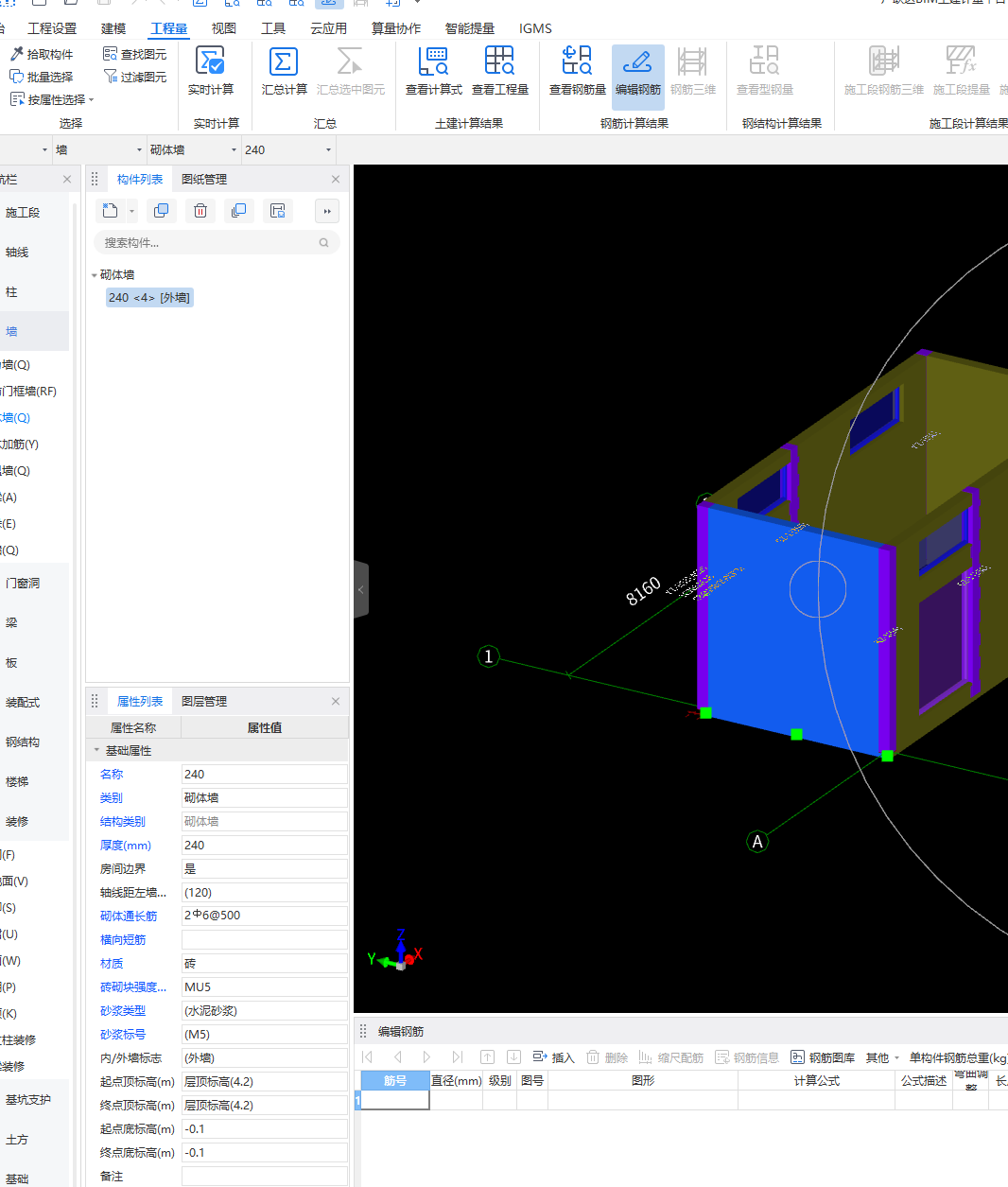1008x1187 pixels.
Task: Click the 名称 value field
Action: tap(265, 775)
